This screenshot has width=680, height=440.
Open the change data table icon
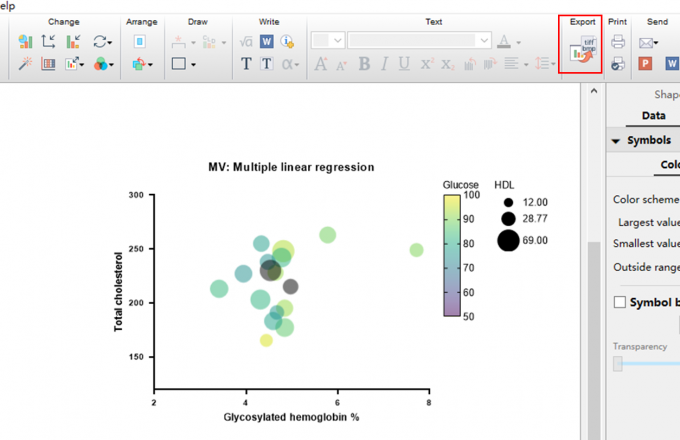48,64
